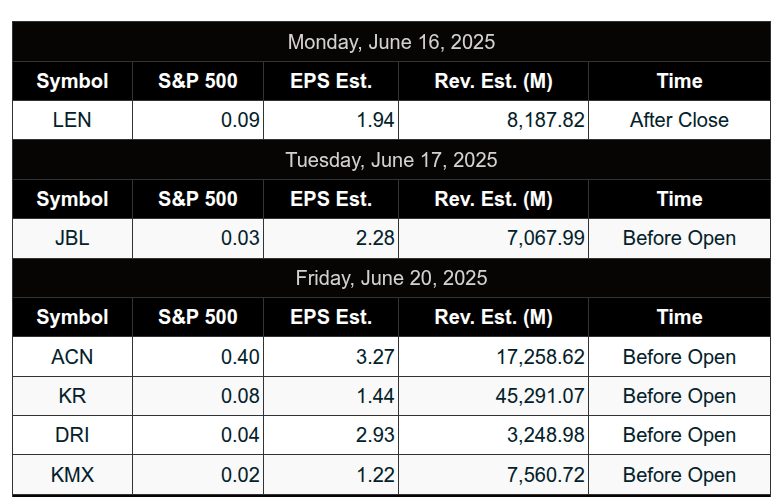Open the ACN ticker symbol
The width and height of the screenshot is (773, 497).
72,357
